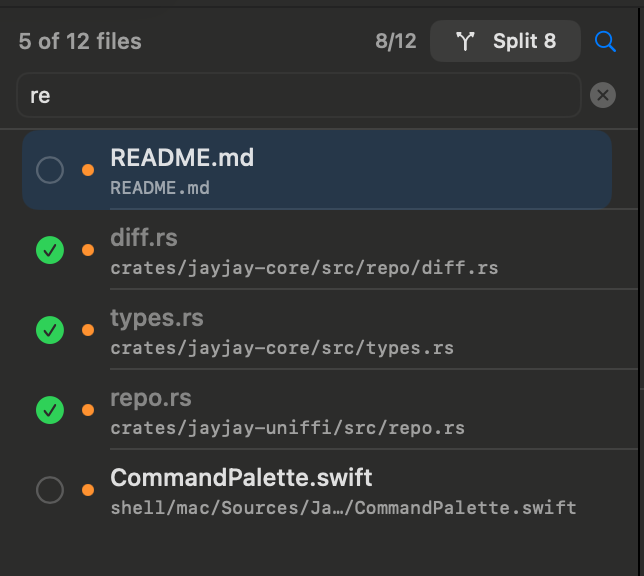Click the orange modified dot beside types.rs
The height and width of the screenshot is (576, 644).
click(88, 329)
